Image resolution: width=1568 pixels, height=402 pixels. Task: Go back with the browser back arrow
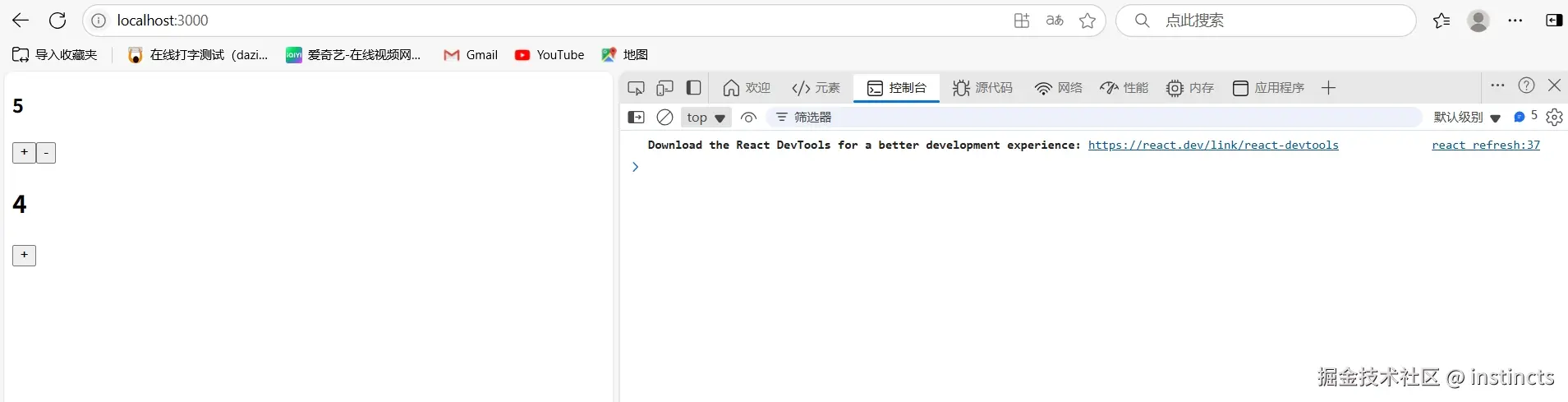click(x=21, y=21)
